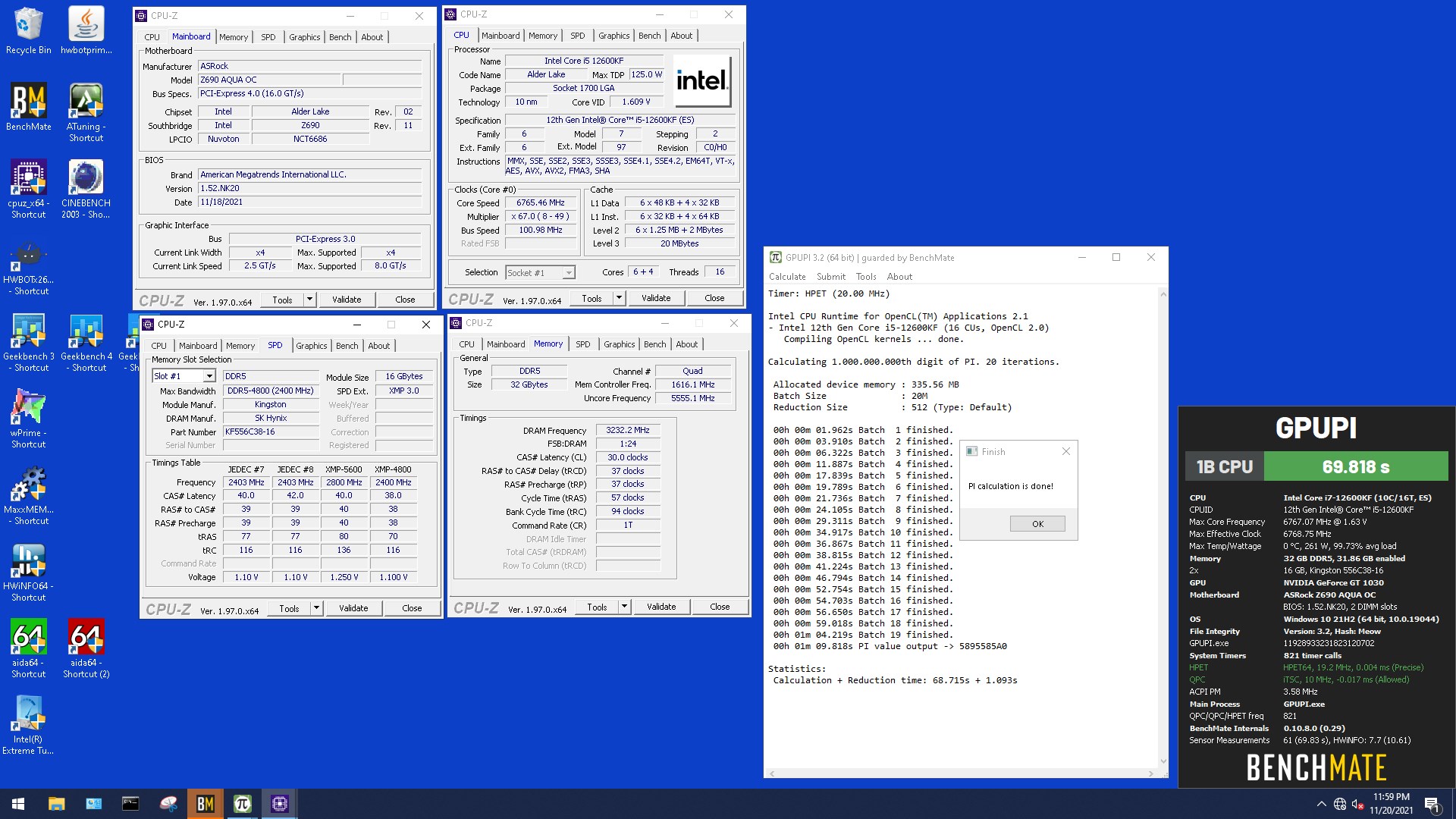Switch to About tab in Memory CPU-Z window
Screen dimensions: 1456x819
(x=686, y=344)
